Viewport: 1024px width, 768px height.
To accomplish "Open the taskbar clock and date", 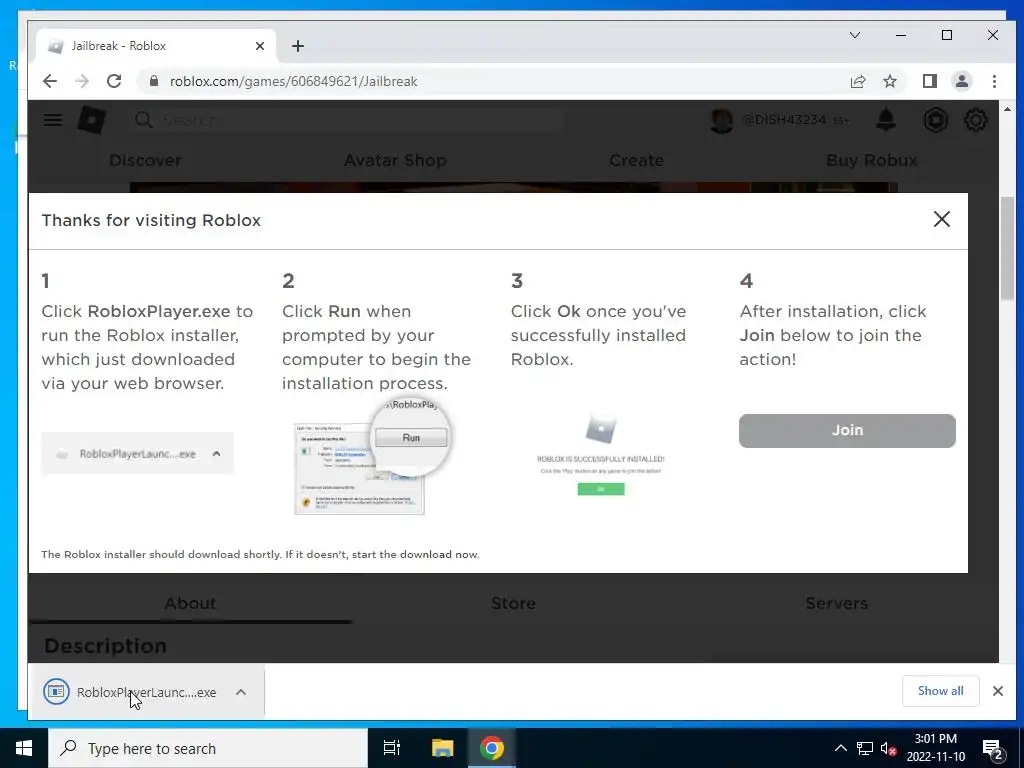I will click(935, 748).
